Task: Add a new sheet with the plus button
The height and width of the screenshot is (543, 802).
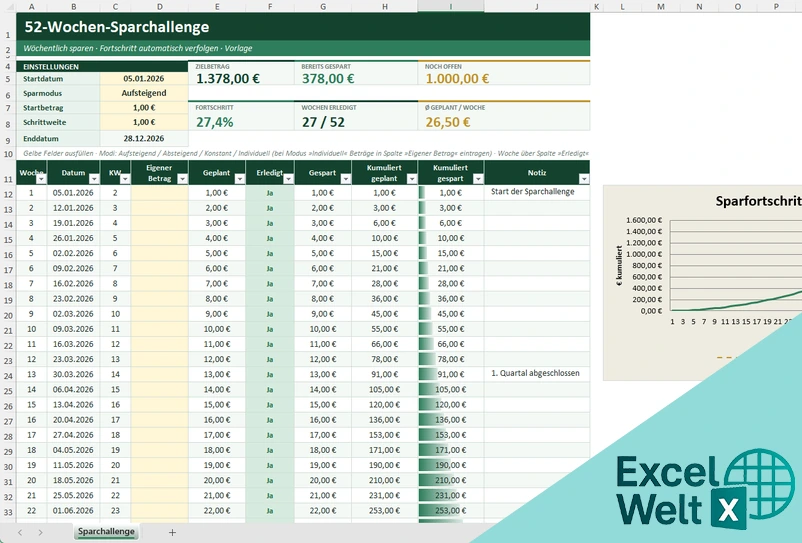Action: click(172, 532)
